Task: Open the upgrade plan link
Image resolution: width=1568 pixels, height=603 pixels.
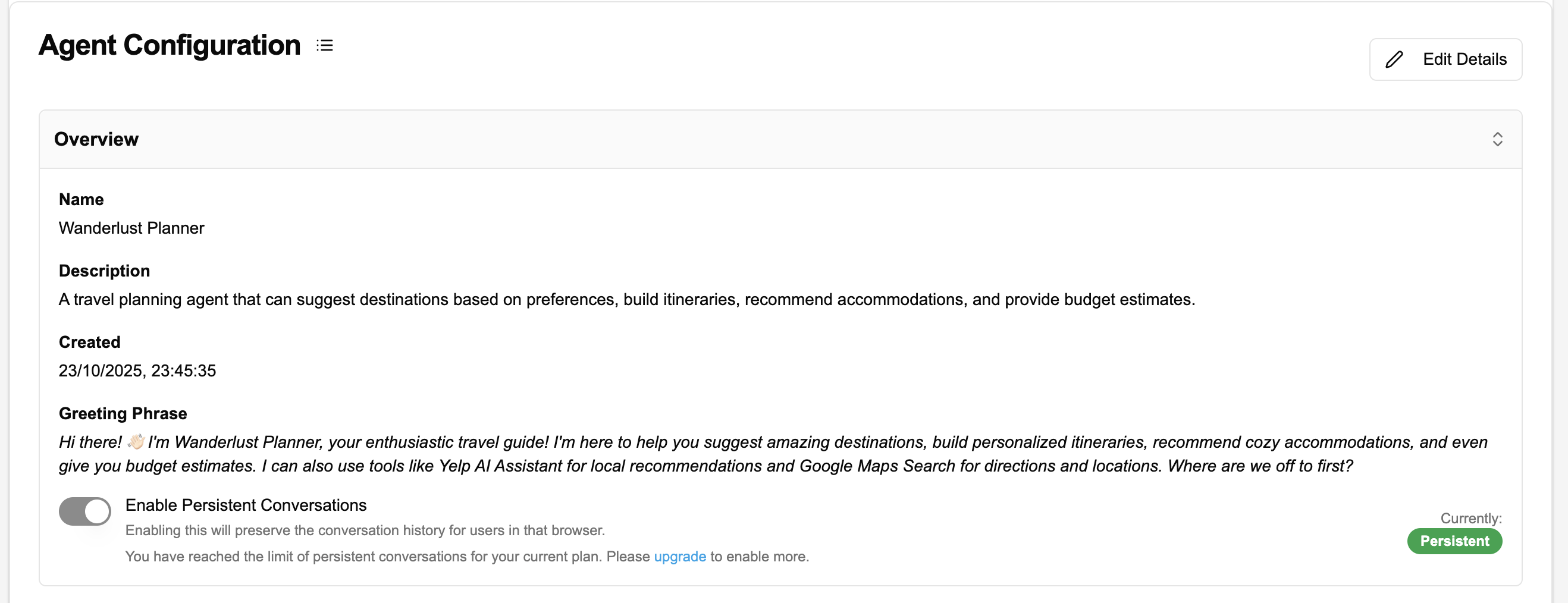Action: (x=679, y=557)
